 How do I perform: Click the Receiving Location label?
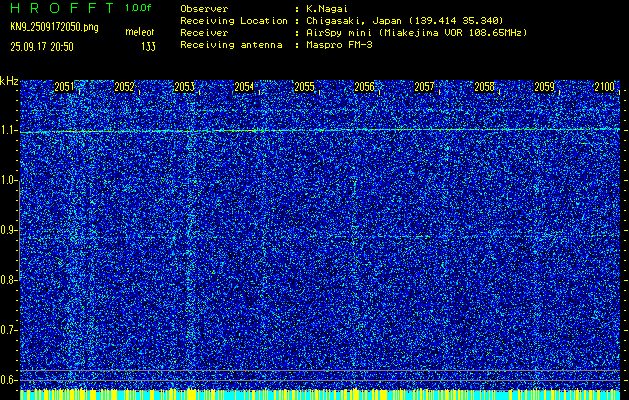234,21
